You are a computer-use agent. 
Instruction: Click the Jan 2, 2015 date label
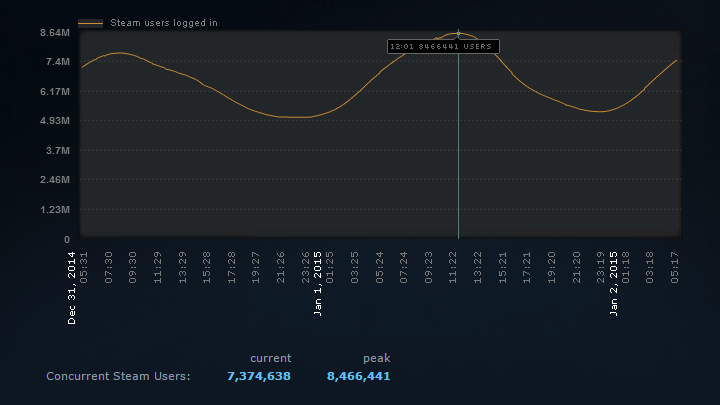coord(613,283)
